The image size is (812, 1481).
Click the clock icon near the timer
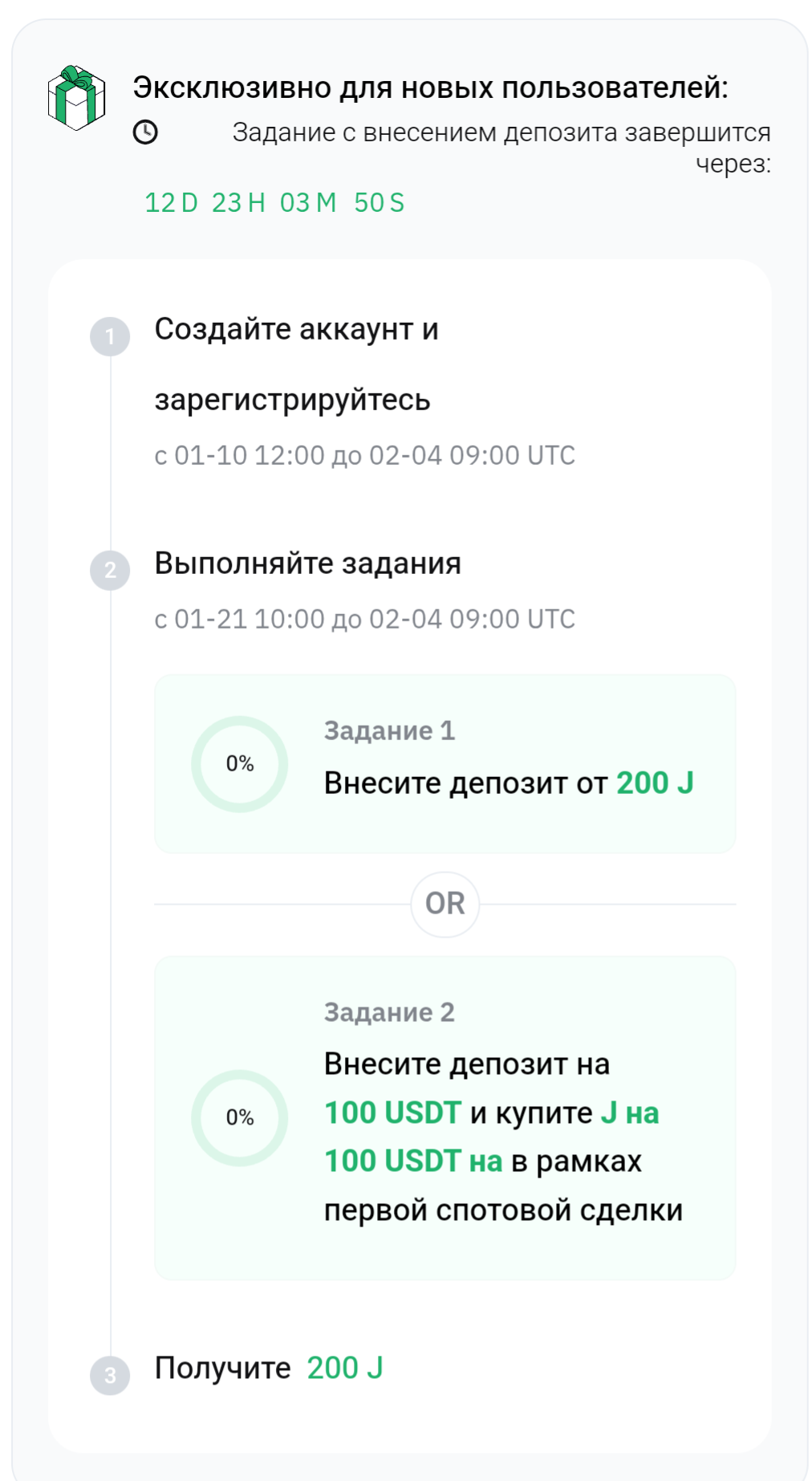(x=145, y=132)
